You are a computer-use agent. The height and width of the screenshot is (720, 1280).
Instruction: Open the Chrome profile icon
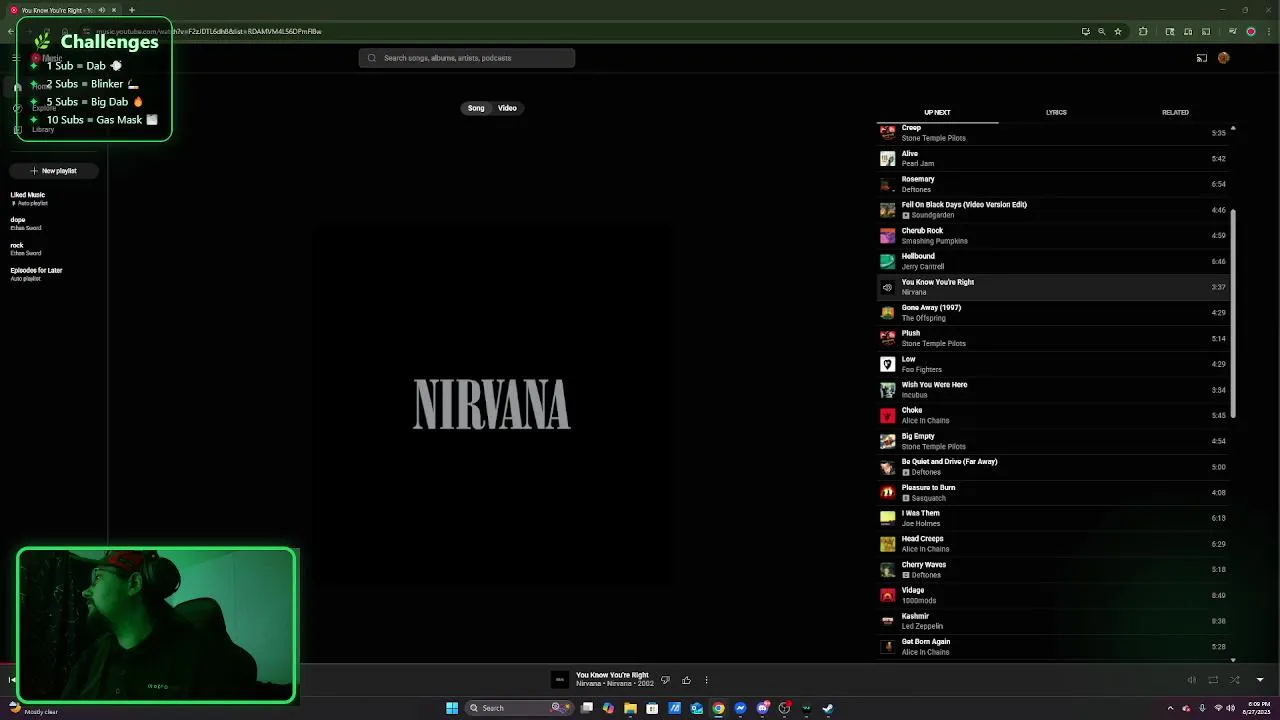[1250, 31]
